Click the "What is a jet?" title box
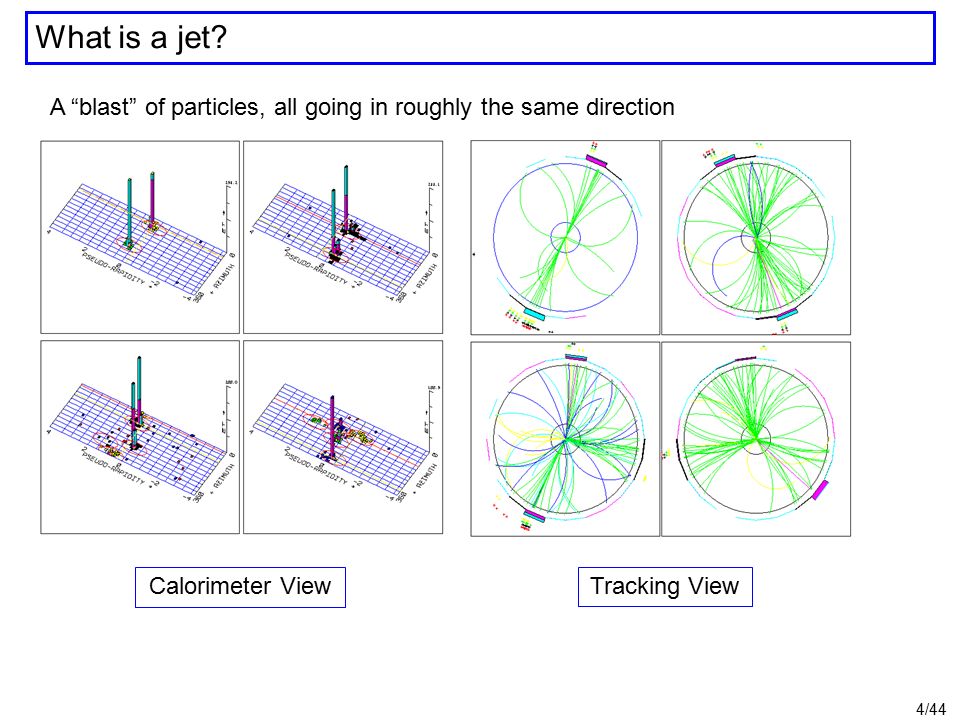 click(x=480, y=37)
